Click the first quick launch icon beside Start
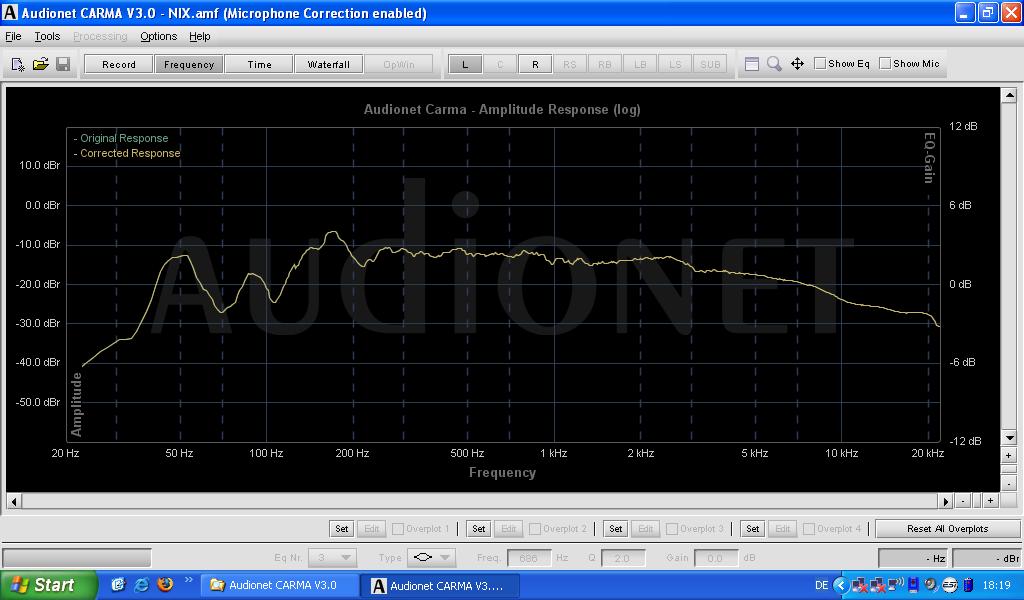The width and height of the screenshot is (1024, 600). pos(118,585)
